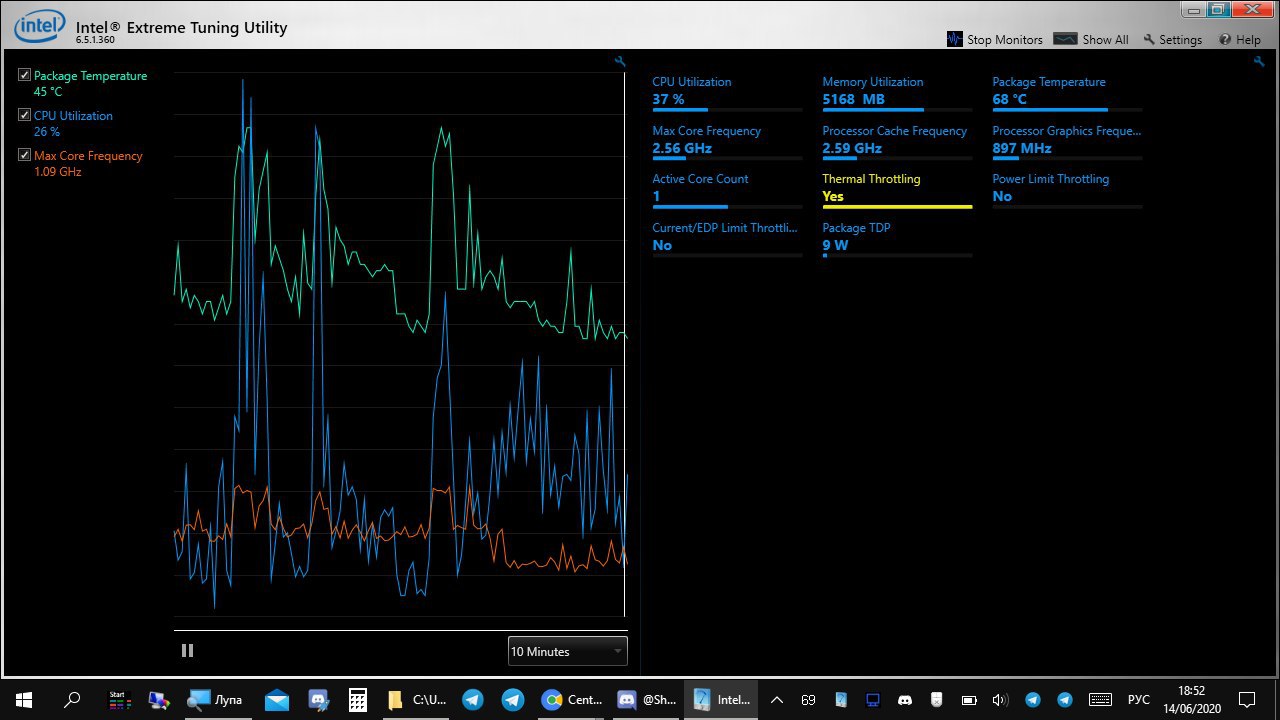Open the Telegram taskbar icon beside File Explorer

coord(473,700)
